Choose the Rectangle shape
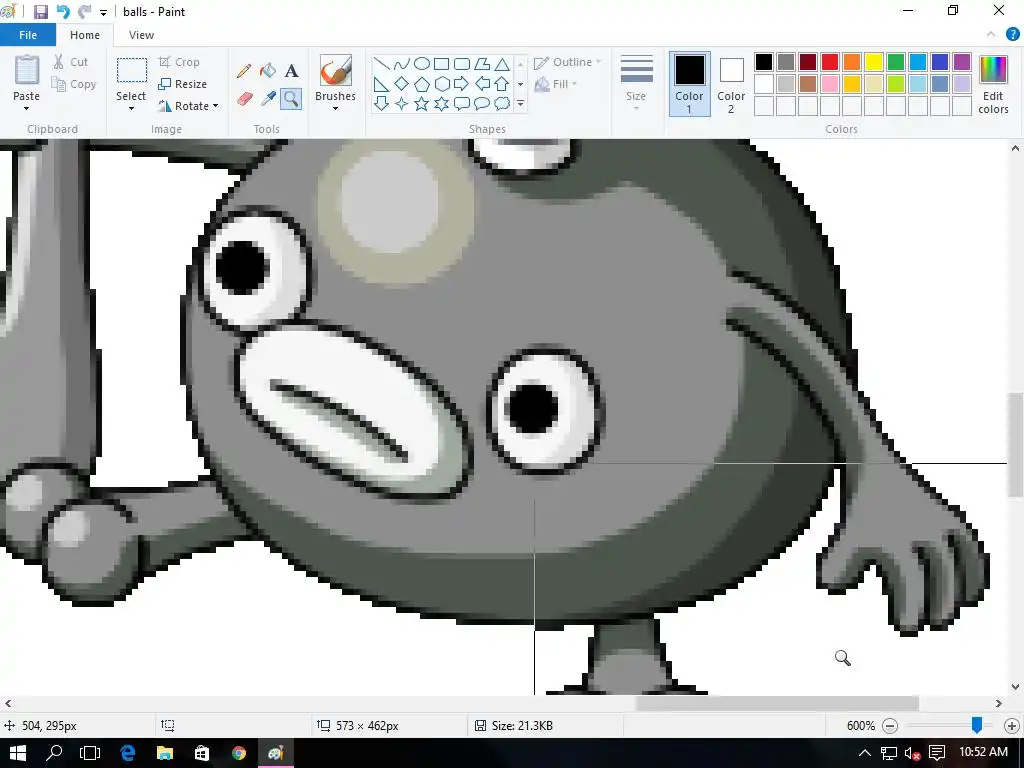Screen dimensions: 1024x768 [x=441, y=64]
